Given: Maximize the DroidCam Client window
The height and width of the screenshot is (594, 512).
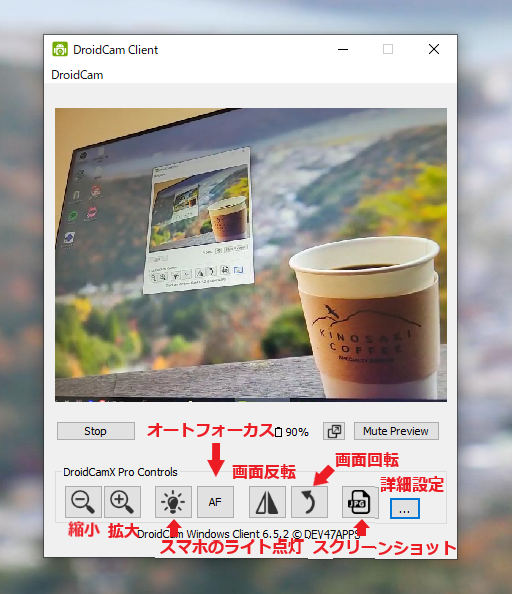Looking at the screenshot, I should coord(388,49).
